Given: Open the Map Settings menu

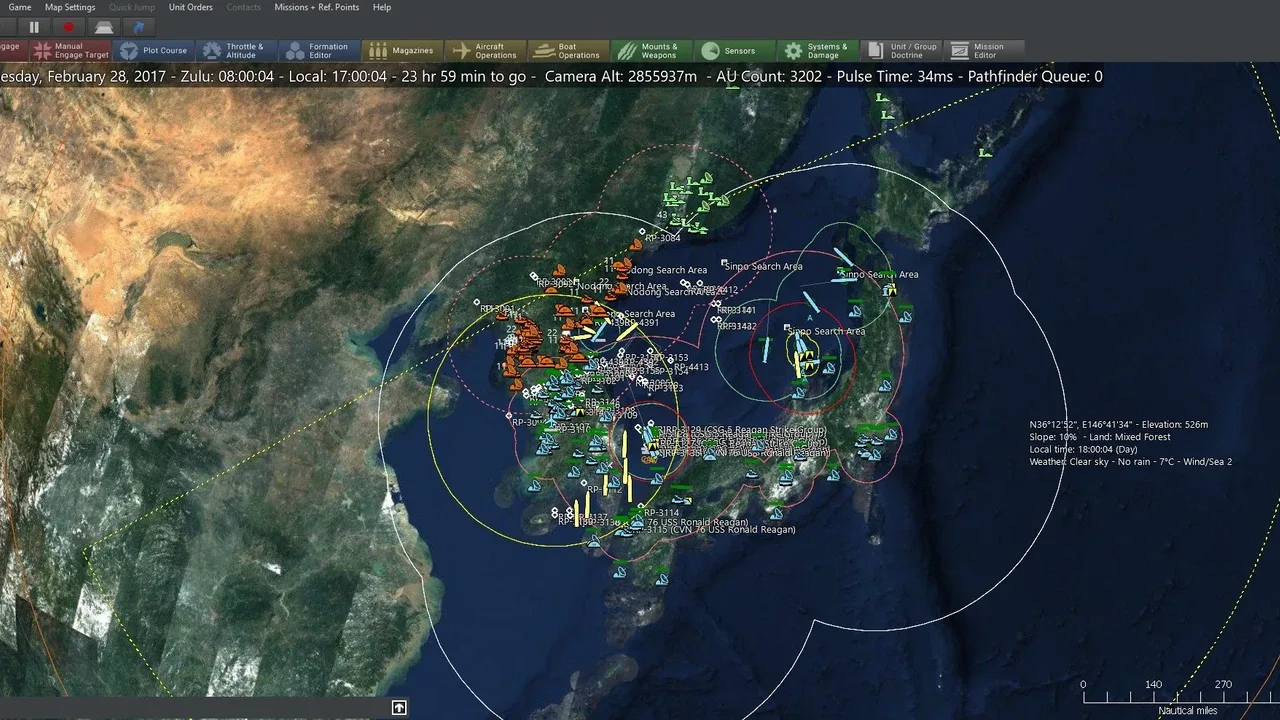Looking at the screenshot, I should pos(70,7).
